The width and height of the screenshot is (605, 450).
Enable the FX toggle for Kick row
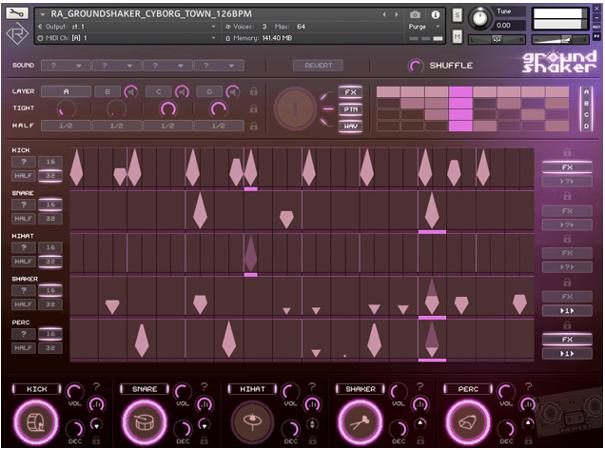(x=567, y=167)
